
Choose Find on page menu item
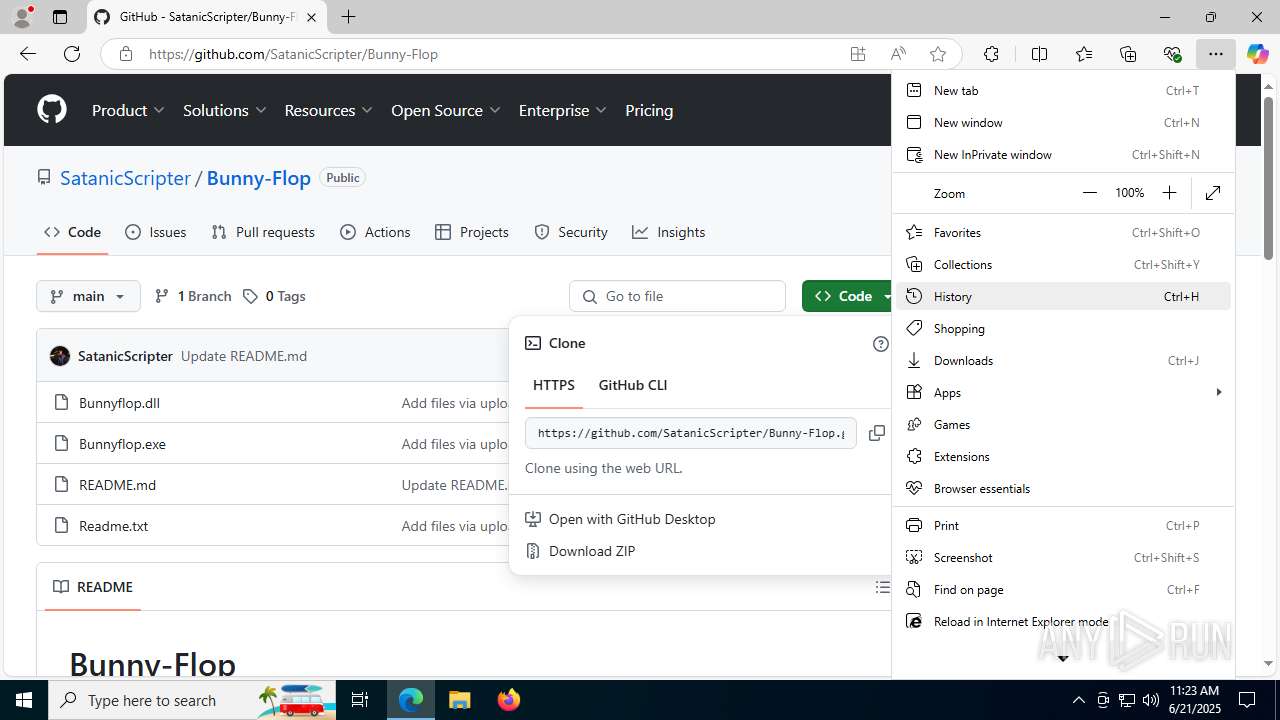point(1062,589)
